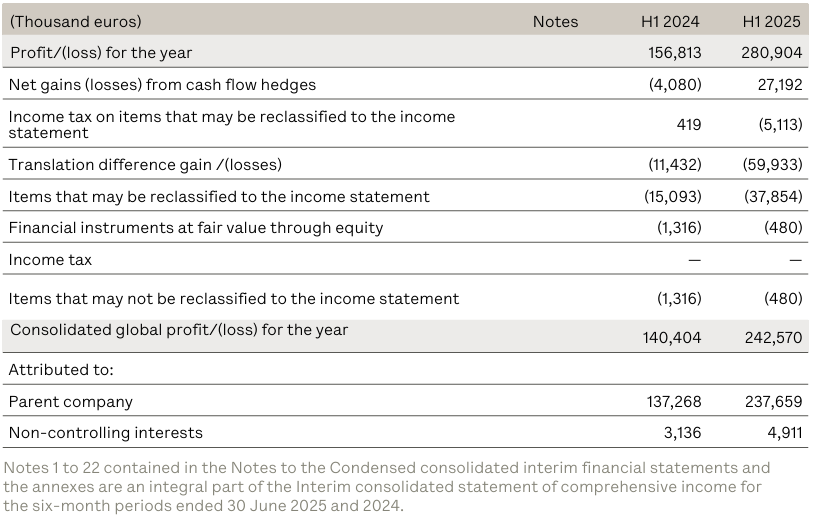
Task: Click the 242,570 consolidated global profit value
Action: tap(772, 338)
